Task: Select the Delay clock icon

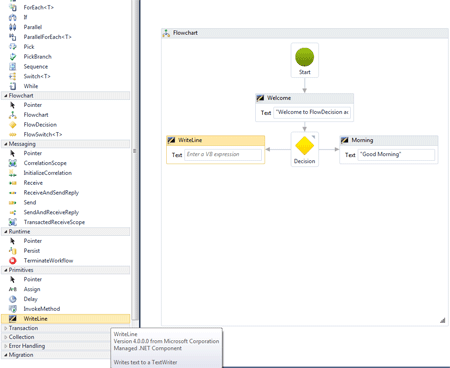Action: point(13,299)
